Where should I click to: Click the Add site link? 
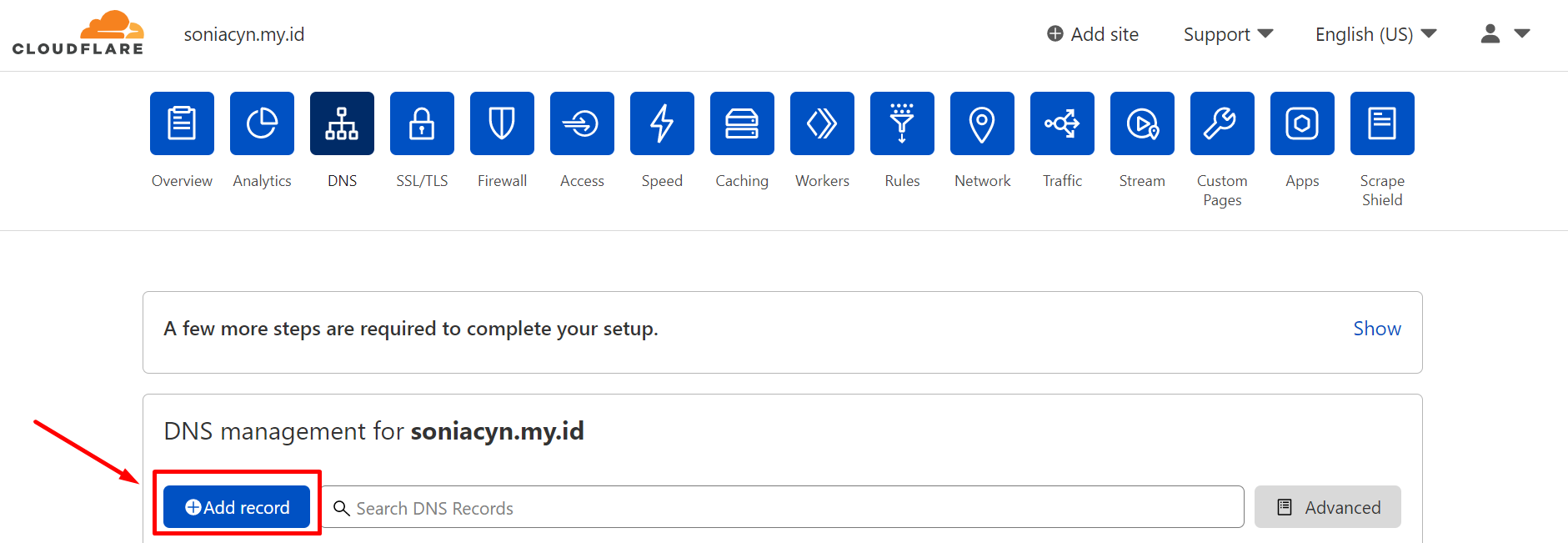[1093, 34]
